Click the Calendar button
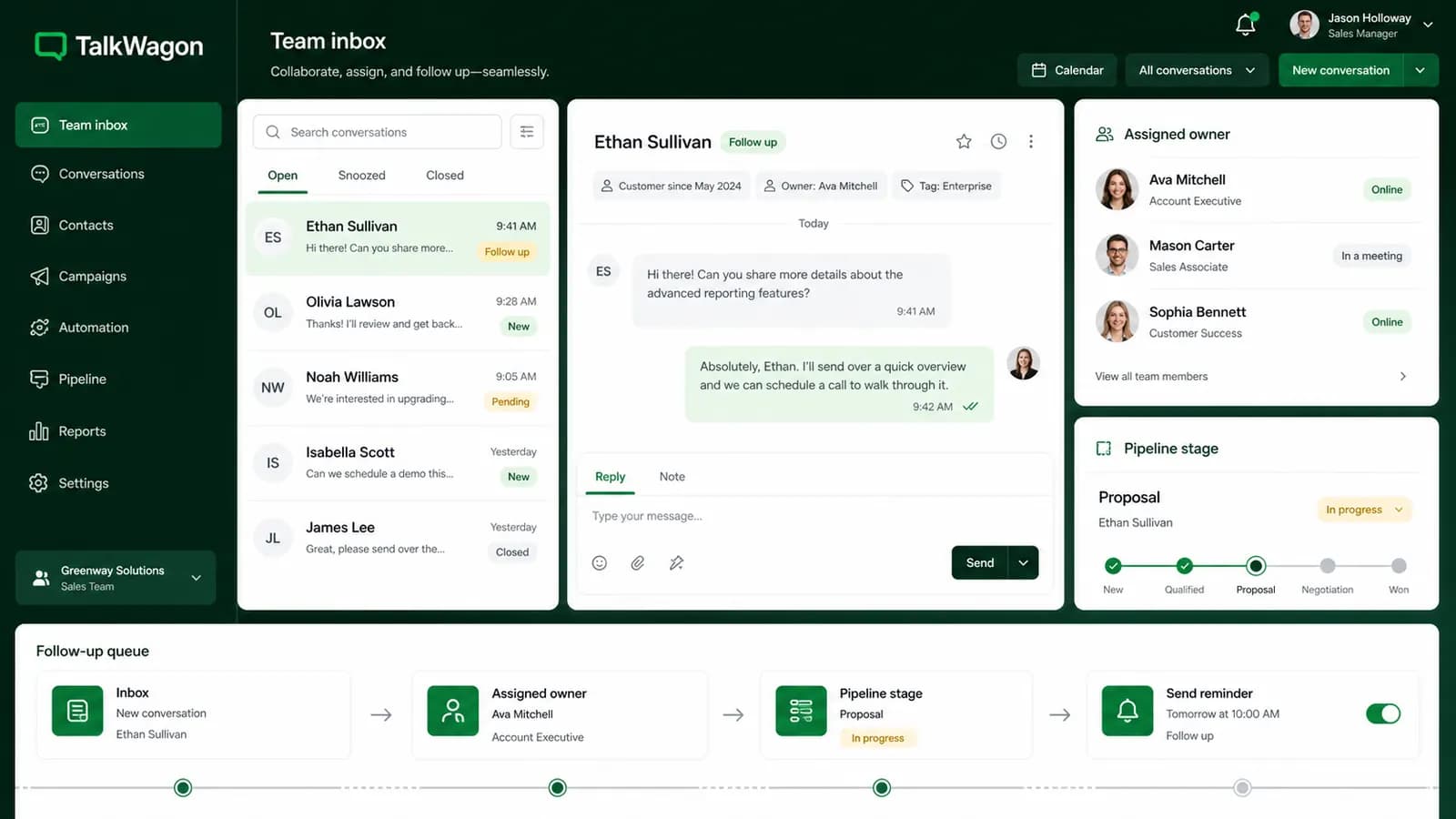 coord(1067,70)
